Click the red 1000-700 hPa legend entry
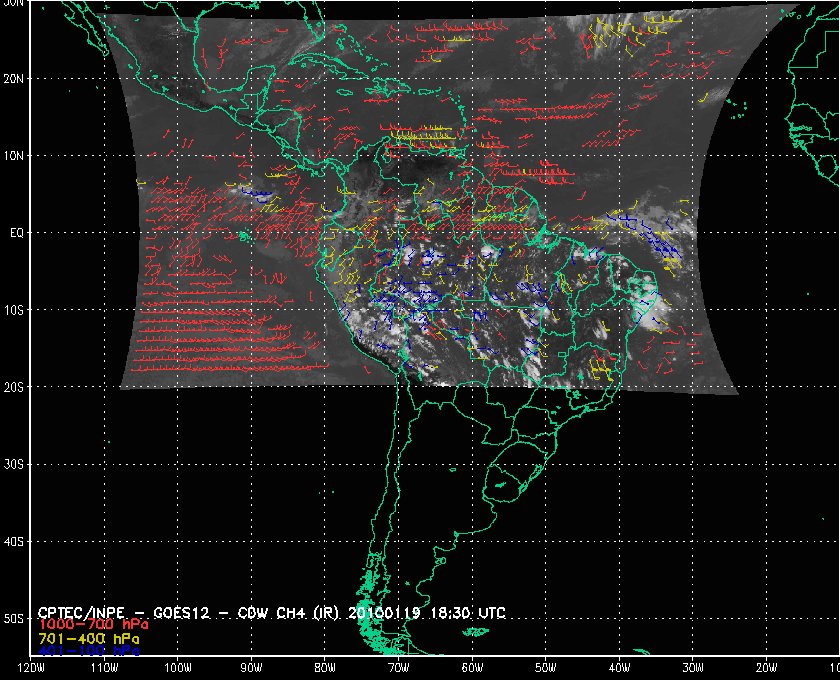Image resolution: width=840 pixels, height=680 pixels. (x=94, y=625)
